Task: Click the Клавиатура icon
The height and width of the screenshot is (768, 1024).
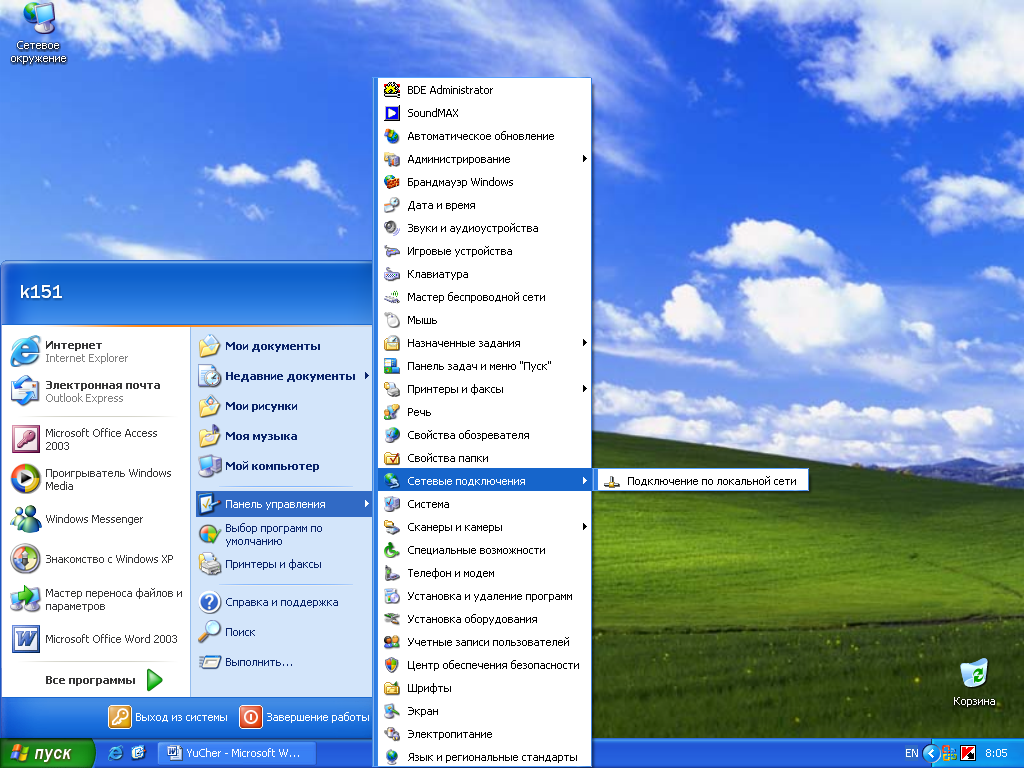Action: [392, 274]
